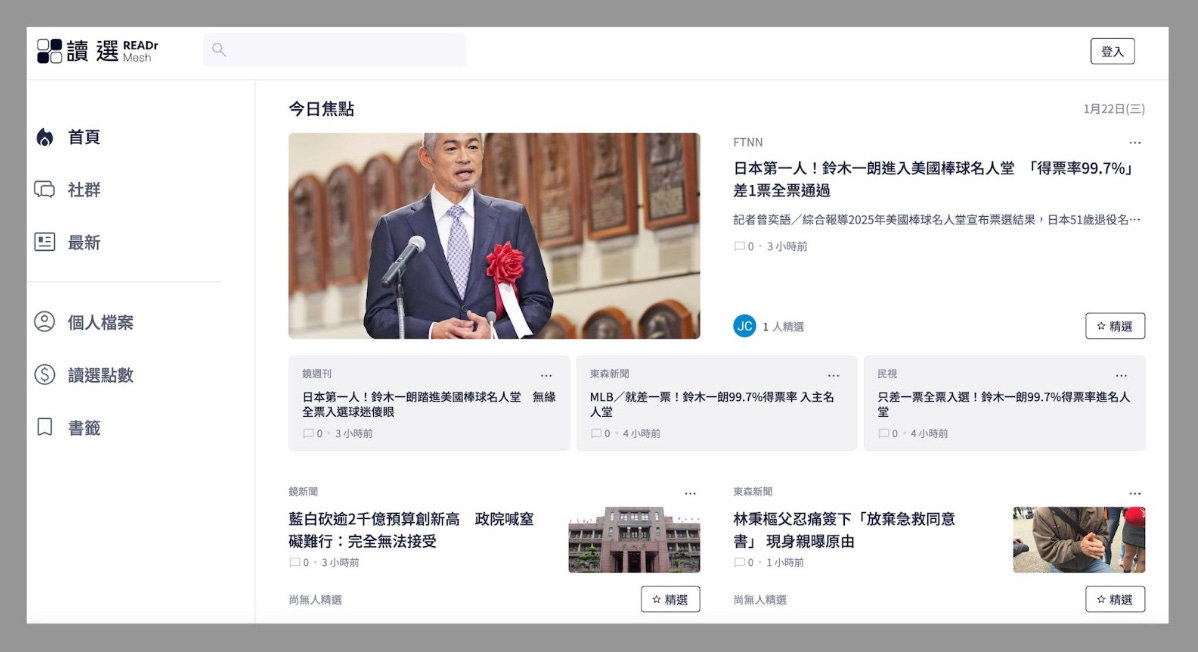Click the READr Mesh logo
Image resolution: width=1198 pixels, height=652 pixels.
pyautogui.click(x=97, y=51)
